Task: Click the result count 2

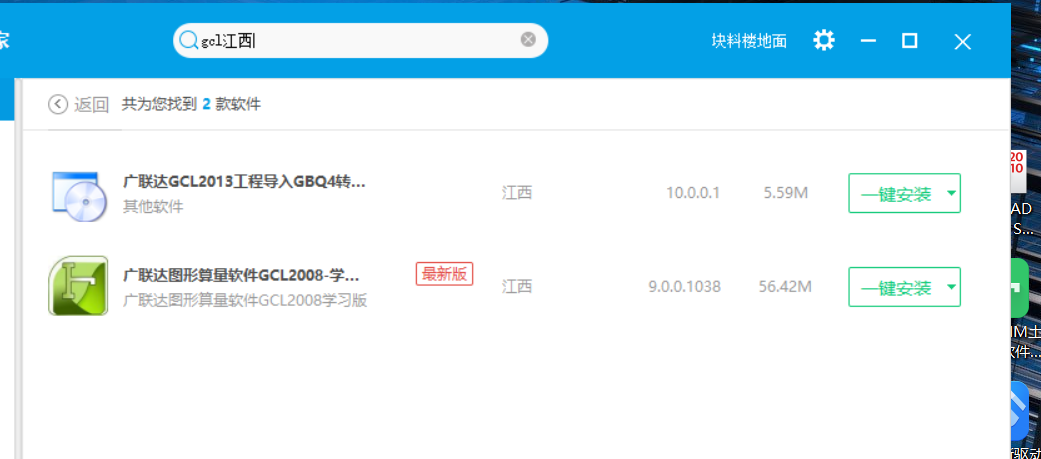Action: click(x=206, y=104)
